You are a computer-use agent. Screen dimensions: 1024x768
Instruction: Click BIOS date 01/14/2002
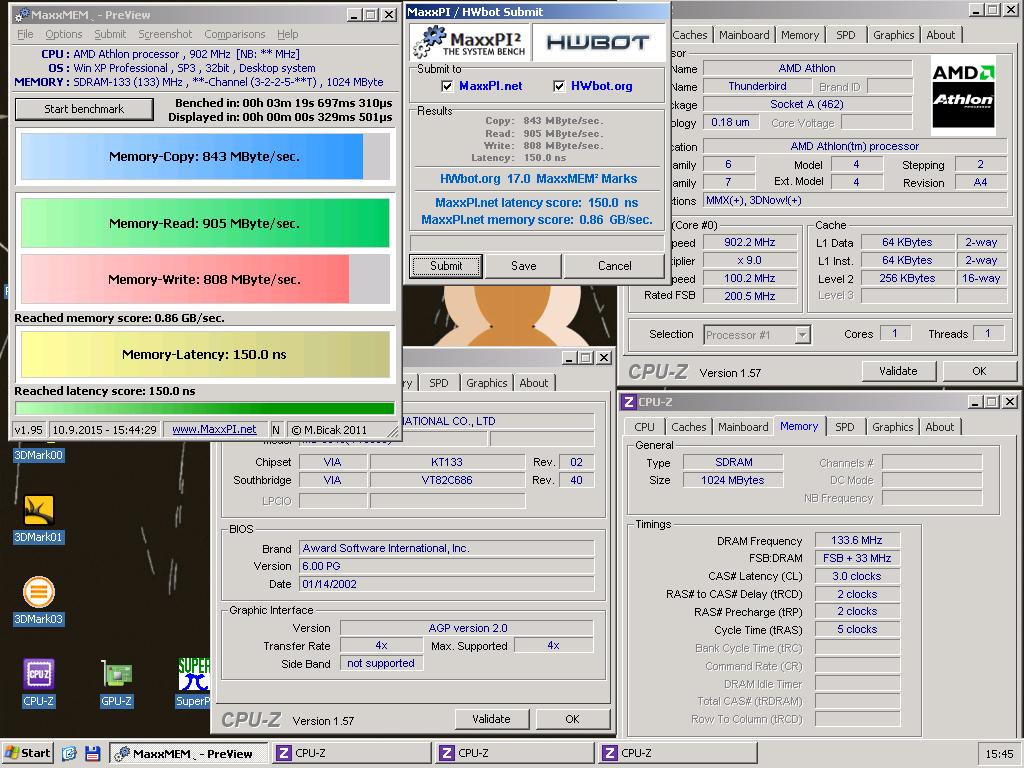(x=447, y=584)
